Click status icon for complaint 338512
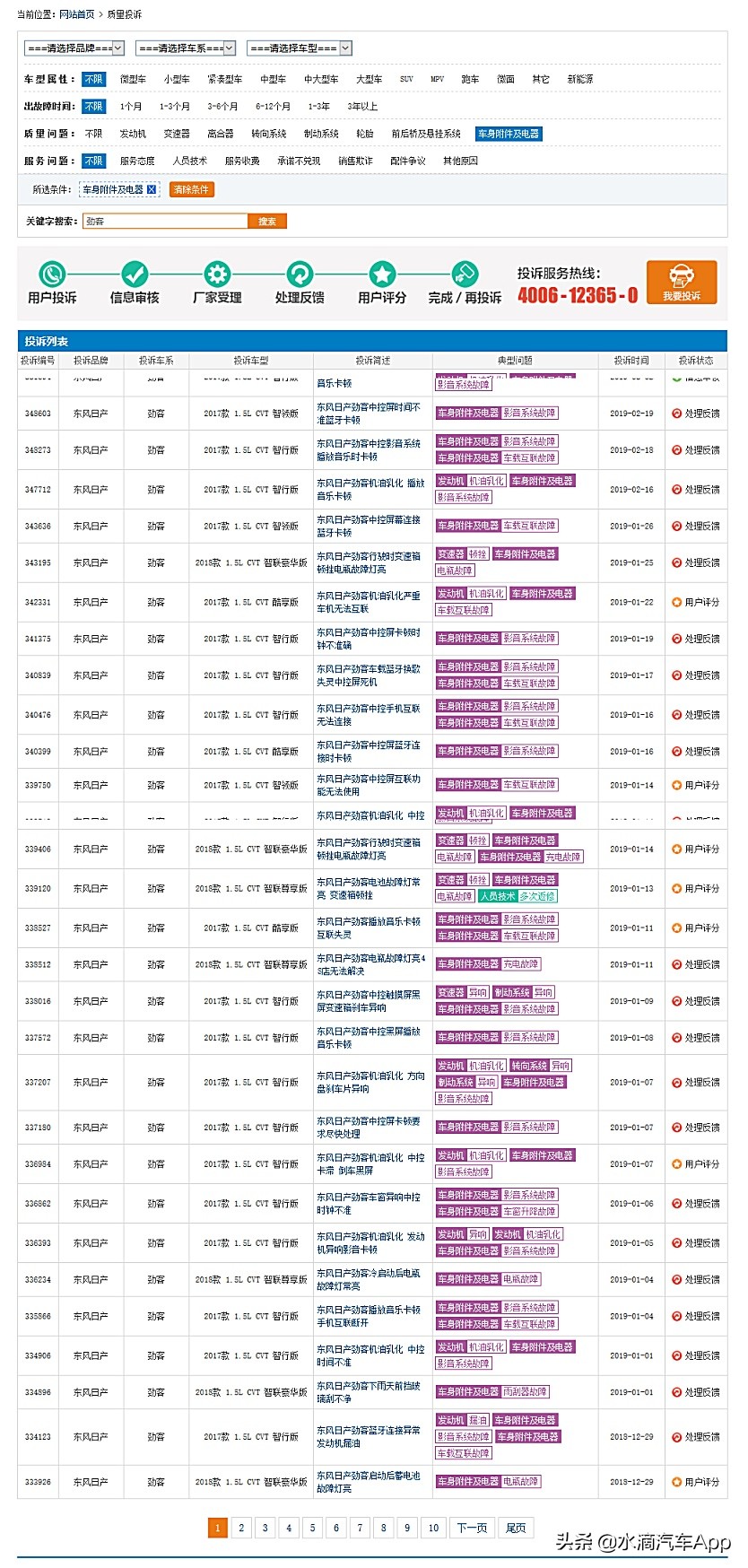 677,964
